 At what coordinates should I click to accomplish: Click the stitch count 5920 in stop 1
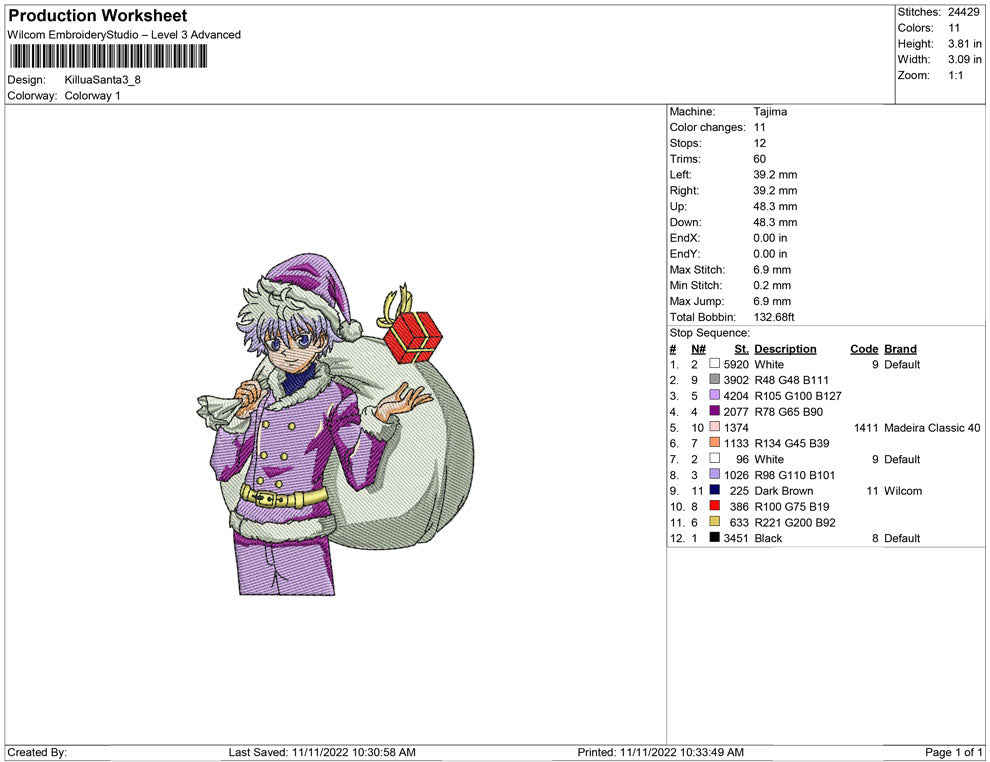(x=736, y=365)
